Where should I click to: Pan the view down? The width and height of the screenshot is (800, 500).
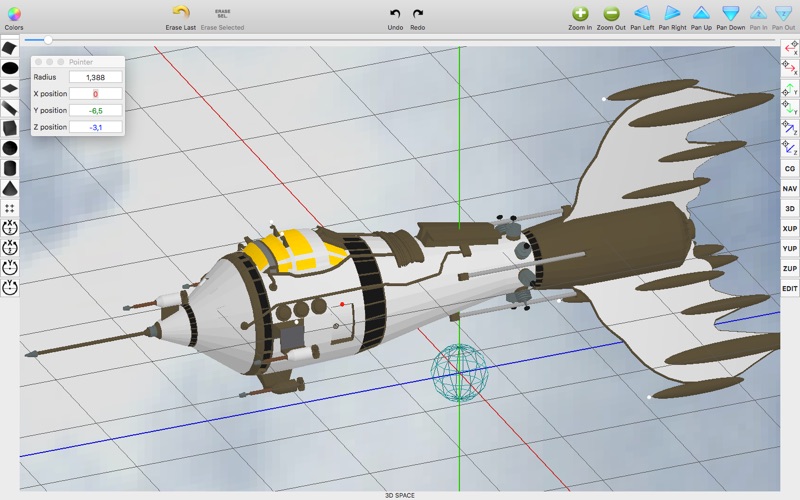point(731,13)
